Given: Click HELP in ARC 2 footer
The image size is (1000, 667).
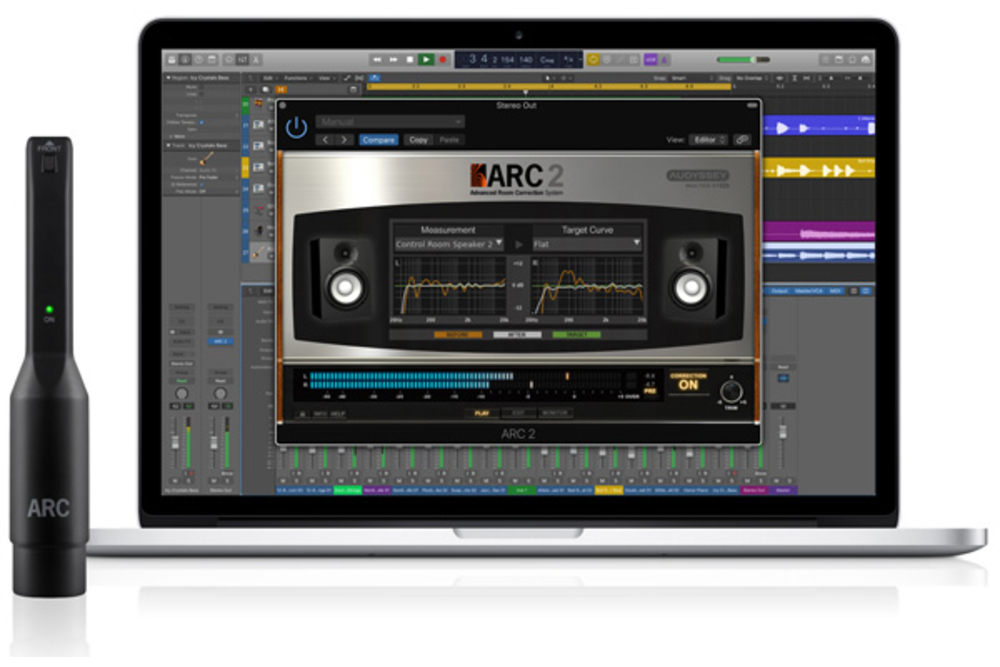Looking at the screenshot, I should pos(337,414).
